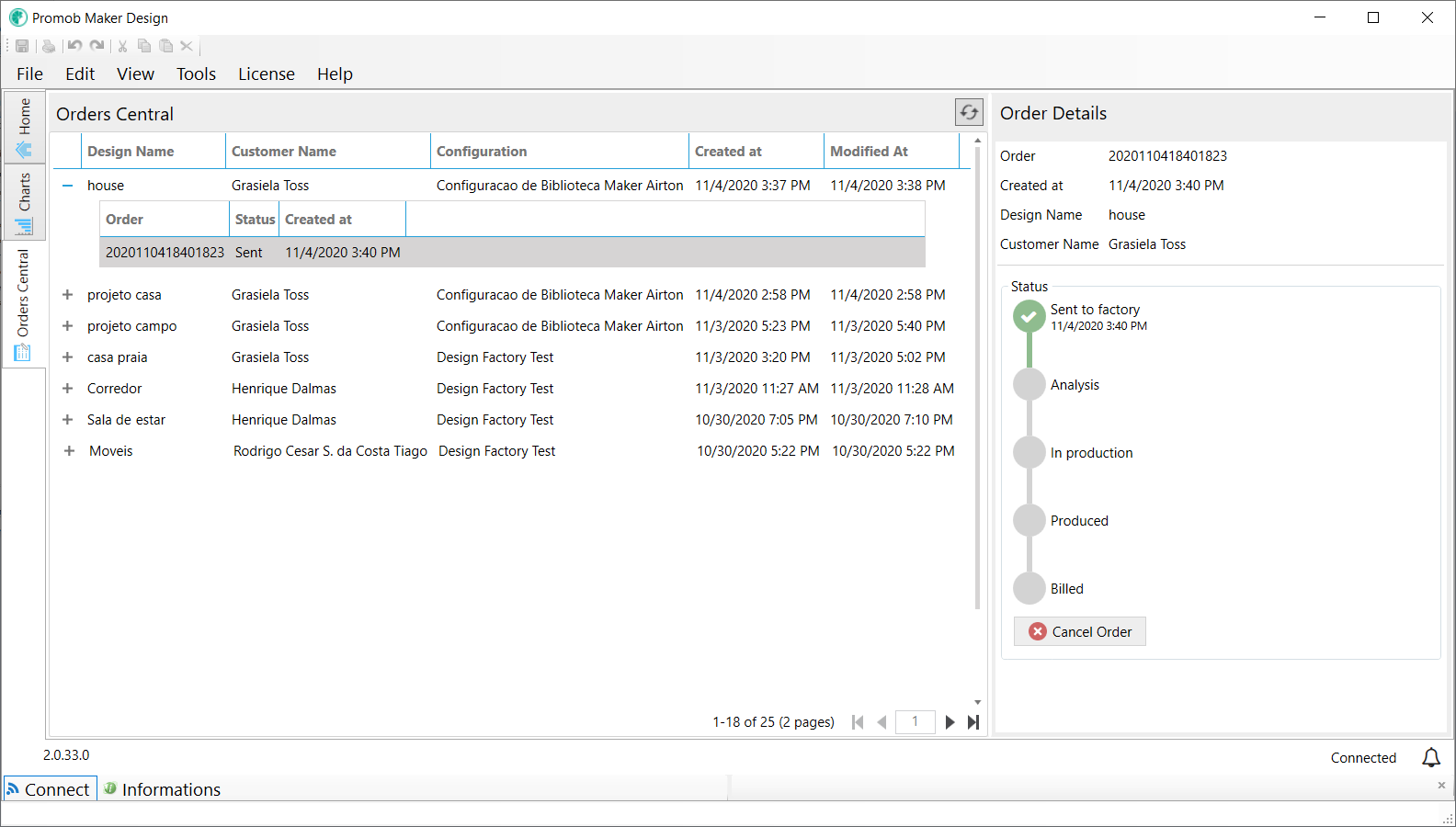Sort by the Customer Name column header

click(x=328, y=152)
